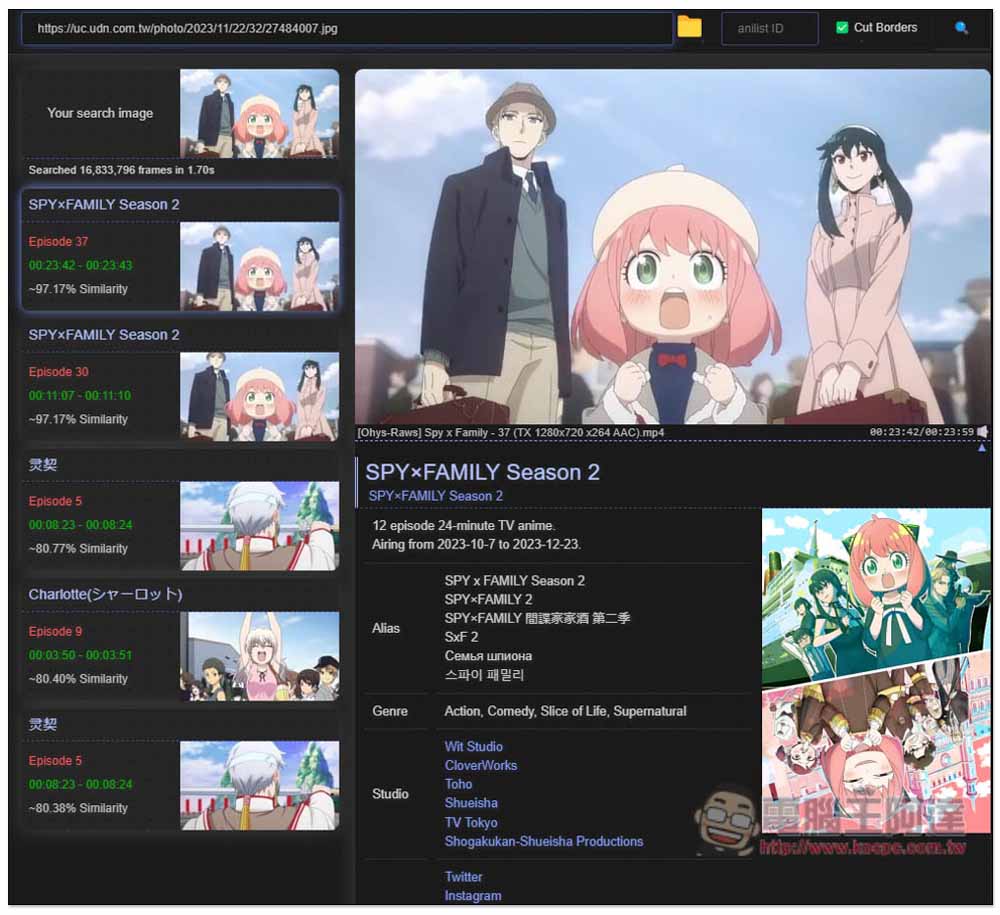Click the magnifier search icon

(x=961, y=27)
